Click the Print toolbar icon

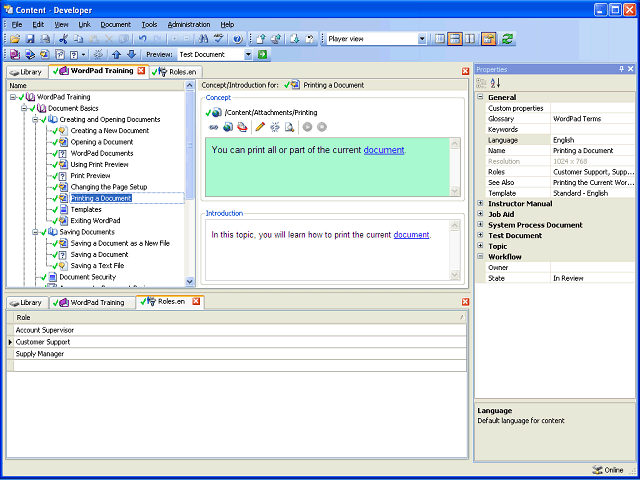coord(45,39)
